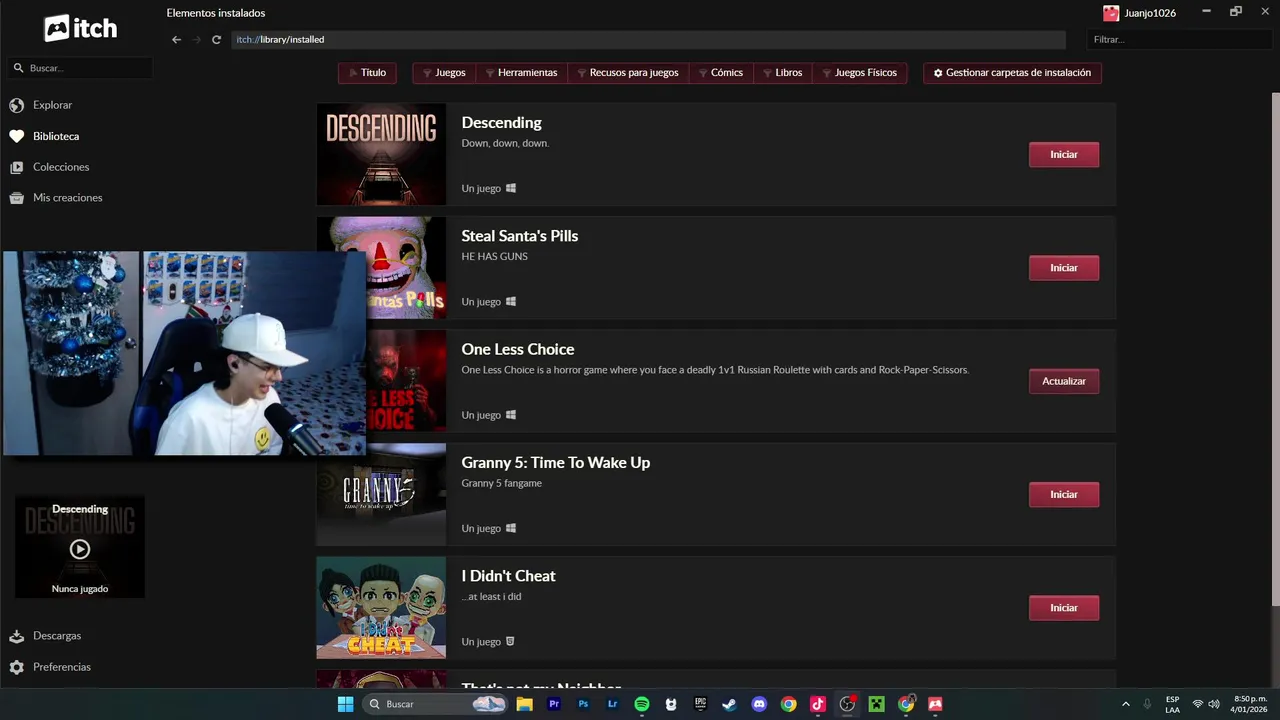
Task: Open TikTok from the taskbar
Action: [817, 704]
